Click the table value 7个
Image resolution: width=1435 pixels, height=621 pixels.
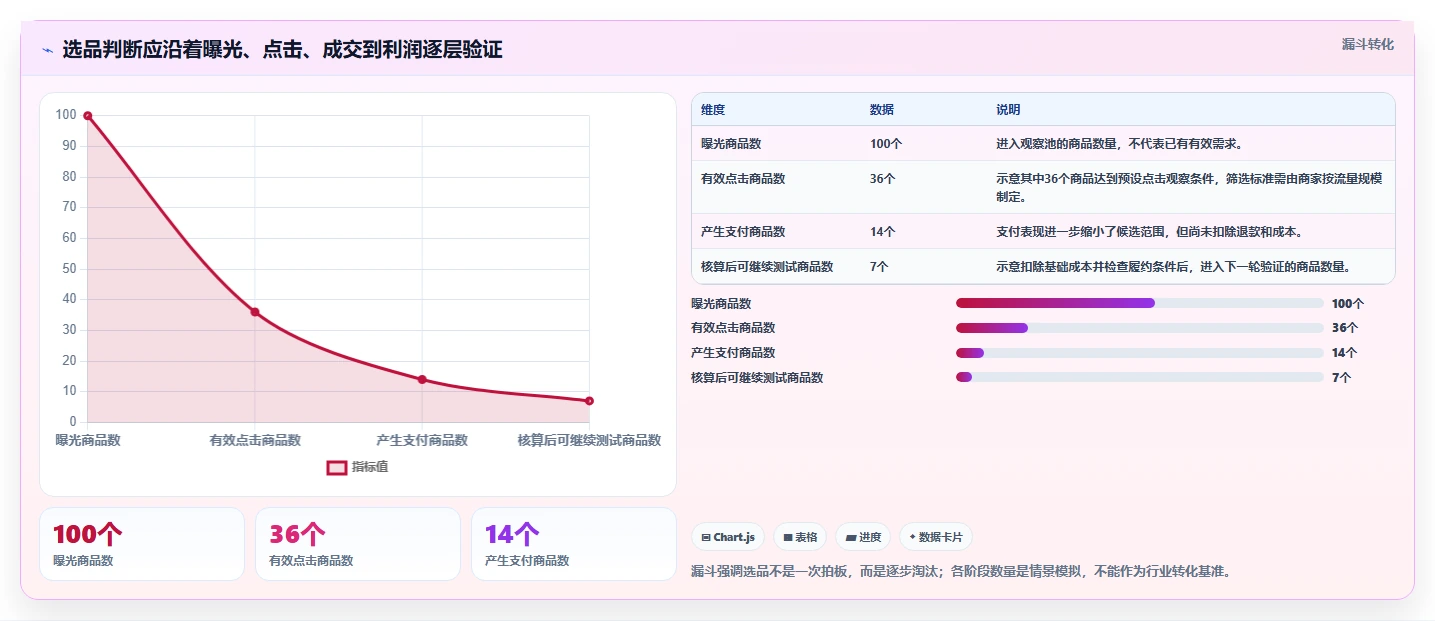pyautogui.click(x=880, y=266)
